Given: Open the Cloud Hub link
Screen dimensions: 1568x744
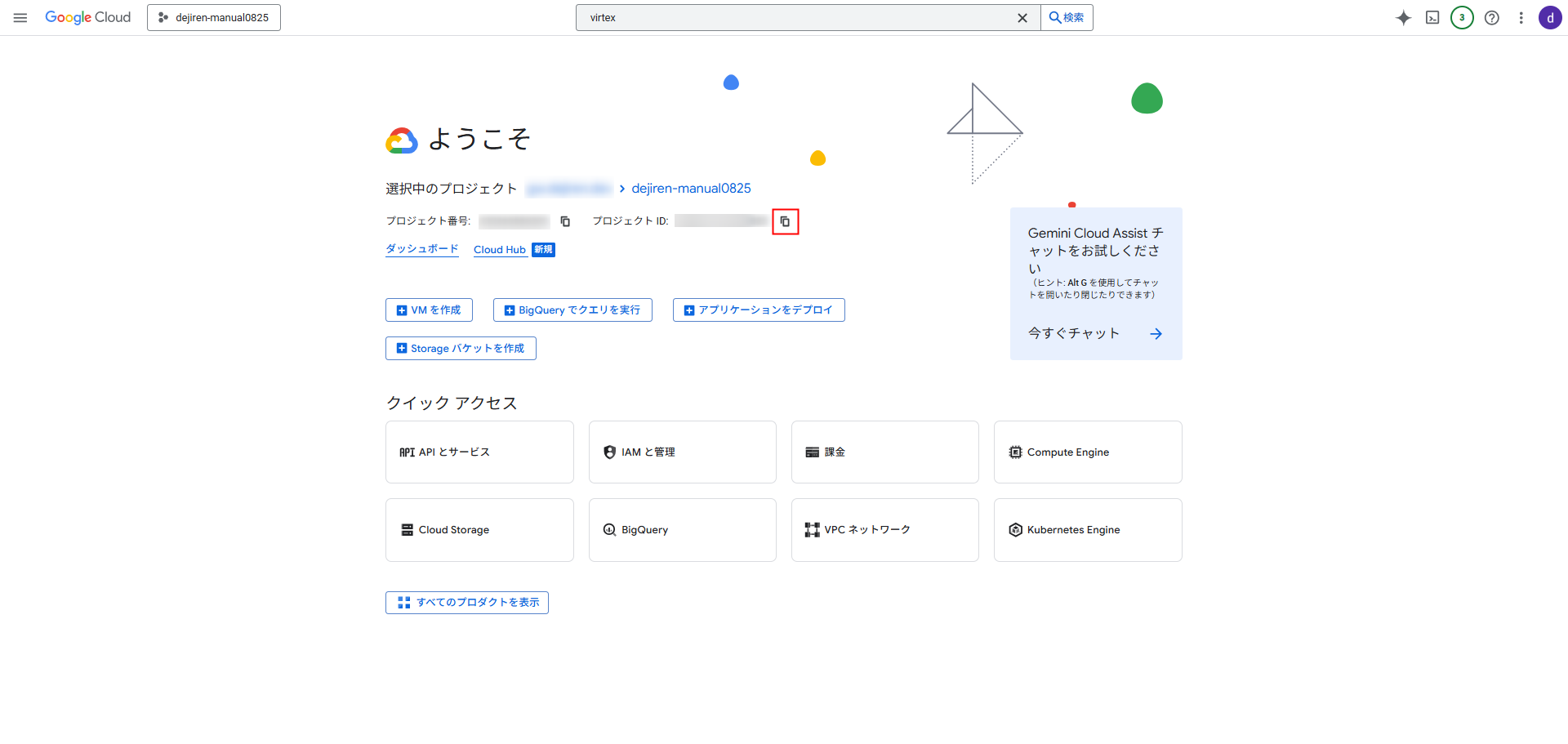Looking at the screenshot, I should pyautogui.click(x=499, y=250).
